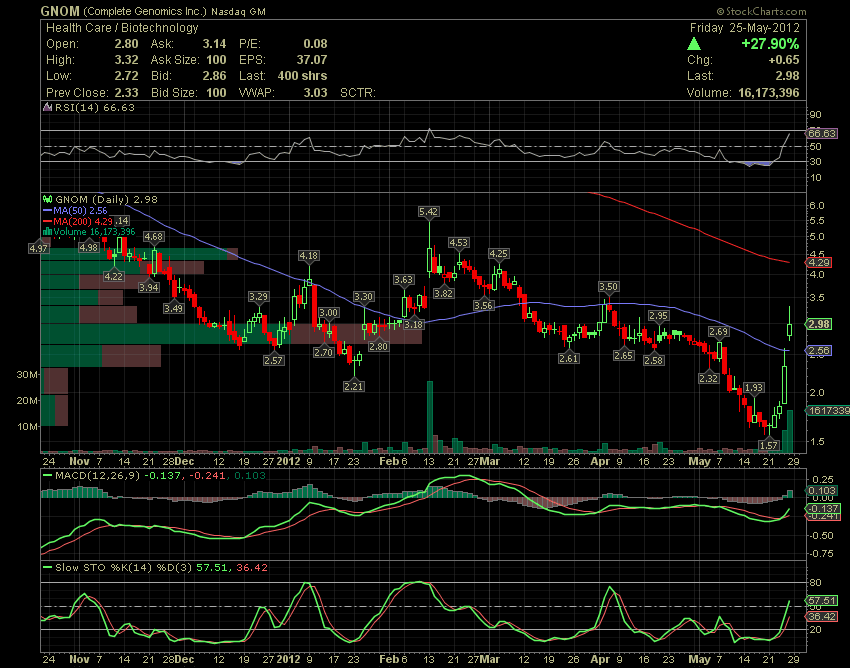The width and height of the screenshot is (850, 668).
Task: Click the MA(200) 4.29 legend text
Action: point(83,221)
